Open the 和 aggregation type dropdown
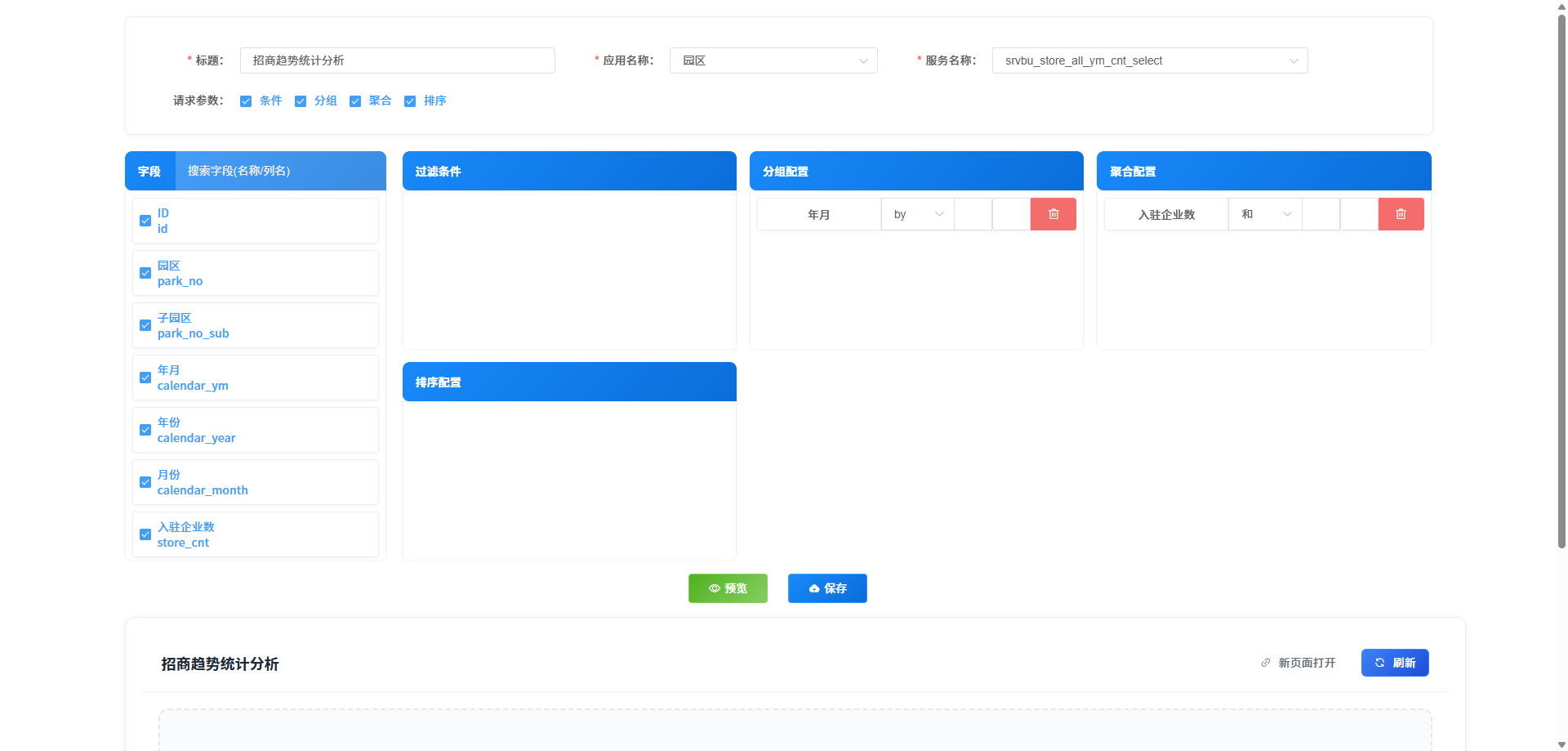This screenshot has width=1568, height=751. [1264, 214]
